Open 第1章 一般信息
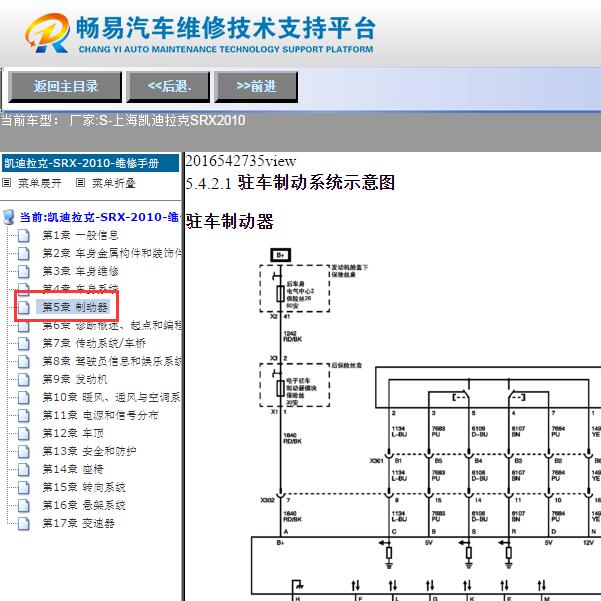601x601 pixels. click(x=80, y=235)
